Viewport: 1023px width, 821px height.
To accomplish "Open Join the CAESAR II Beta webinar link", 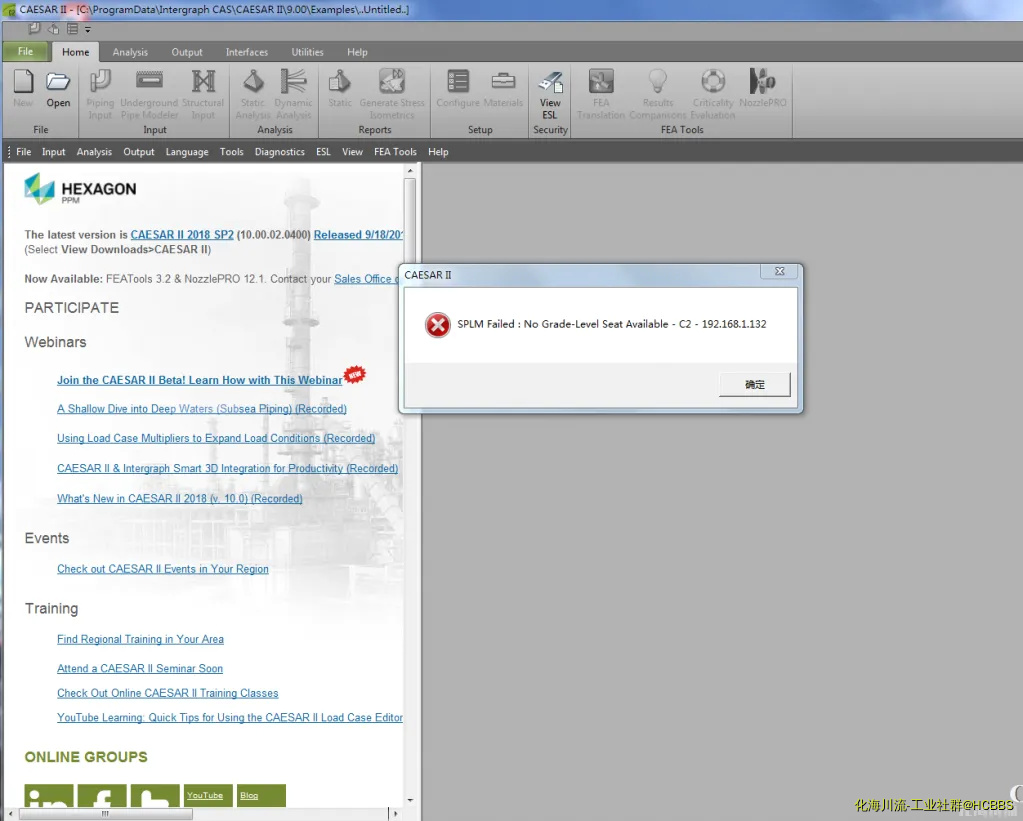I will pyautogui.click(x=200, y=380).
